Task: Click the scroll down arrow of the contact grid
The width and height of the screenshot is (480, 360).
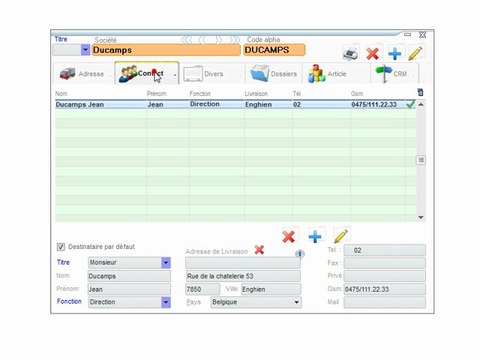Action: pyautogui.click(x=421, y=217)
